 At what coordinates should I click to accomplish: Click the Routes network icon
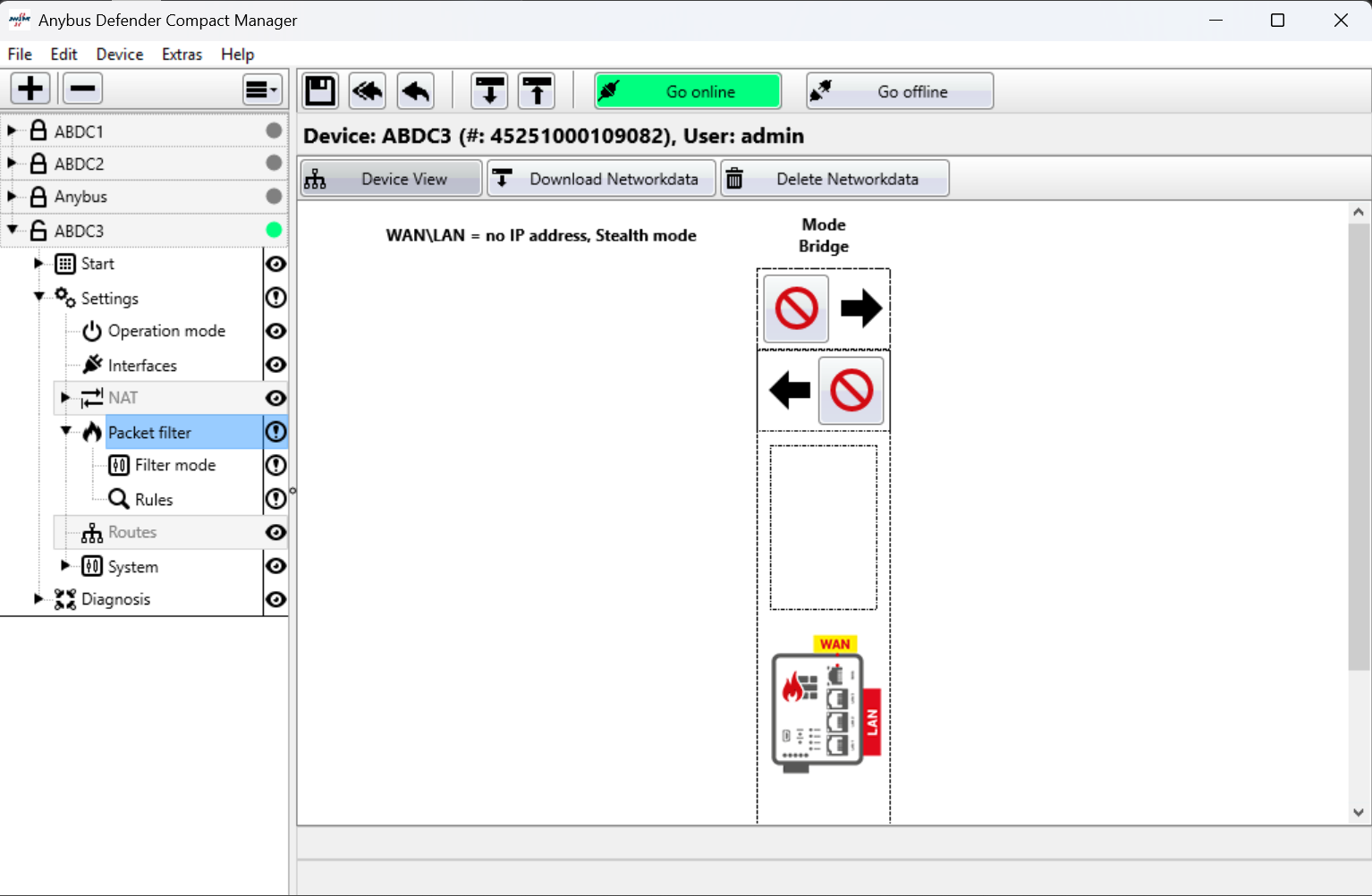coord(92,532)
